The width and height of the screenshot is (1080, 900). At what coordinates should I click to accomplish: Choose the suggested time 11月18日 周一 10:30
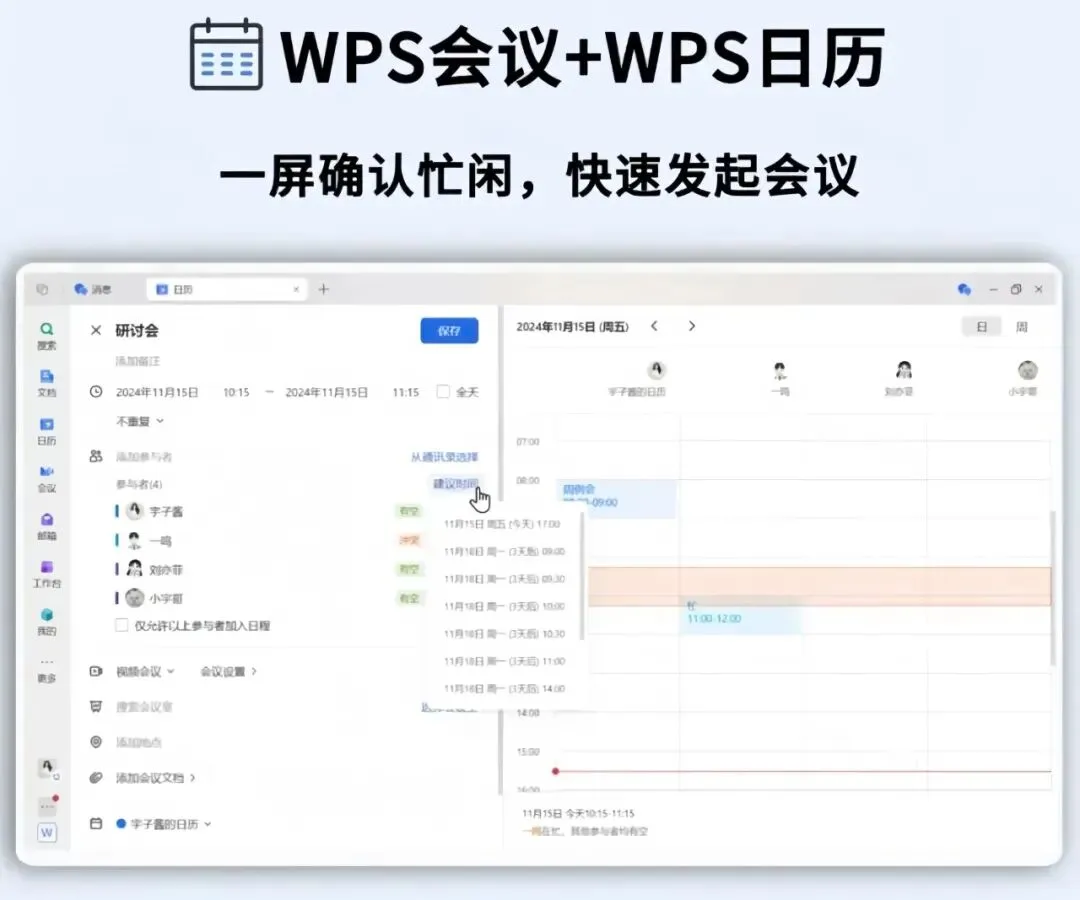click(x=504, y=634)
